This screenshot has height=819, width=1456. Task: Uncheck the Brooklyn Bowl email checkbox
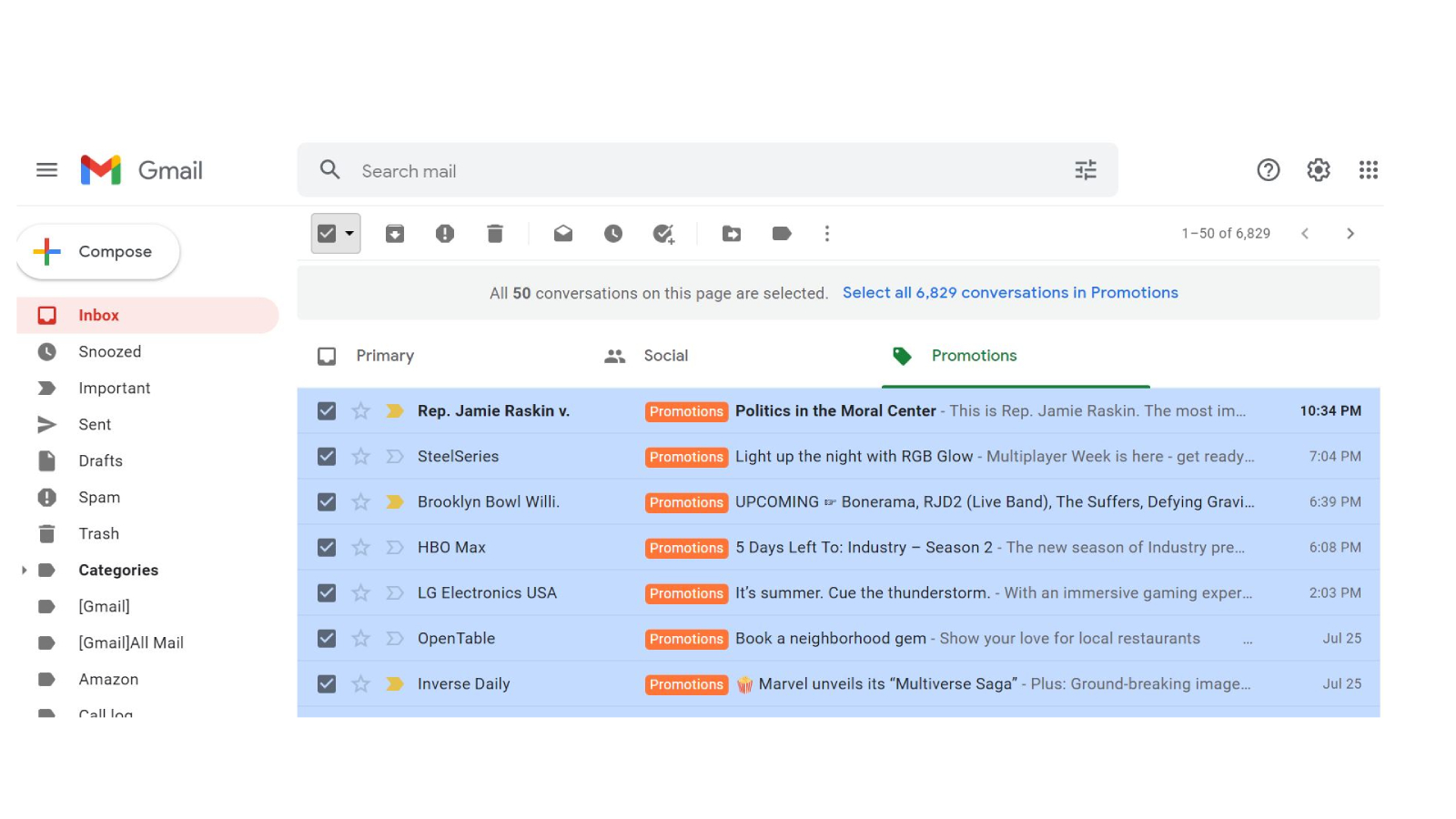327,502
